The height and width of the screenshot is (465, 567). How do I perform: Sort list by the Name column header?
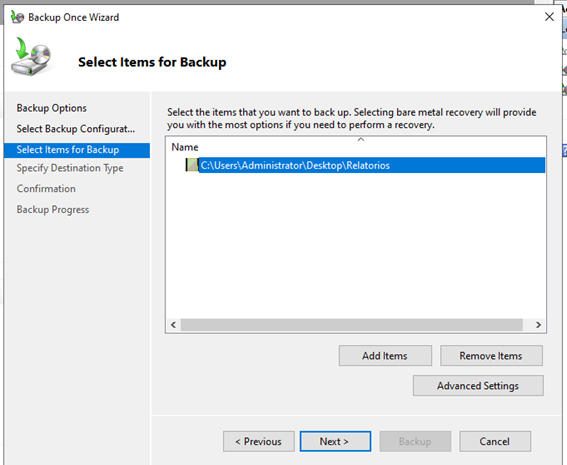tap(185, 147)
